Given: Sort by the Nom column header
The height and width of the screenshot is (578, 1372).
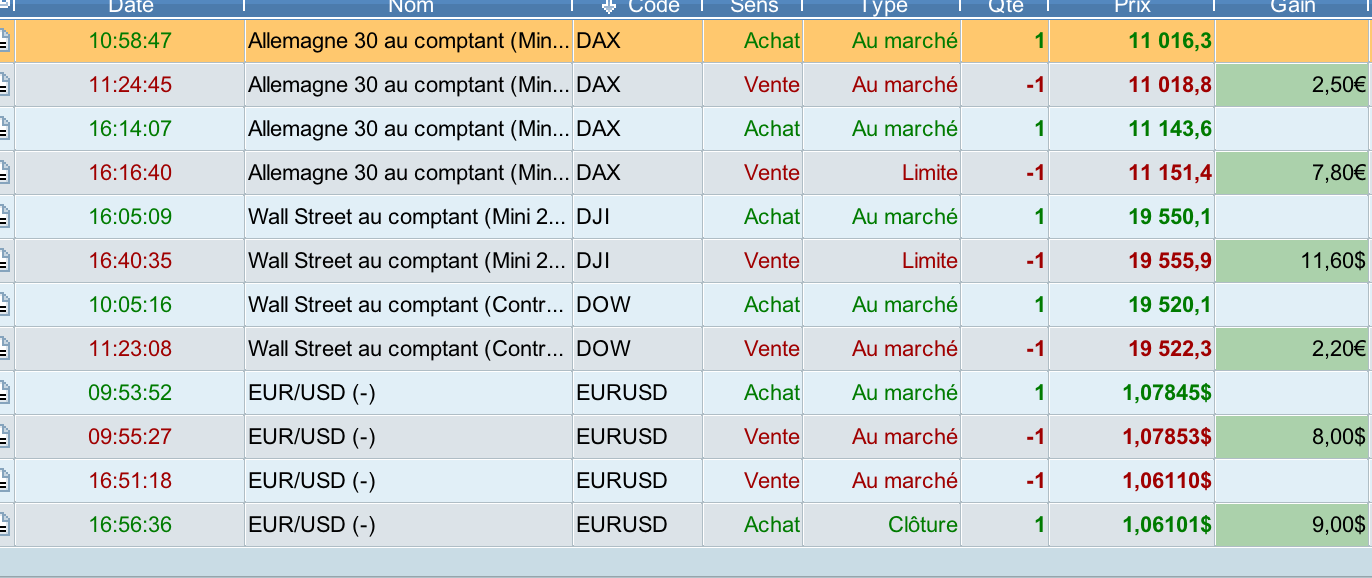Looking at the screenshot, I should (409, 7).
